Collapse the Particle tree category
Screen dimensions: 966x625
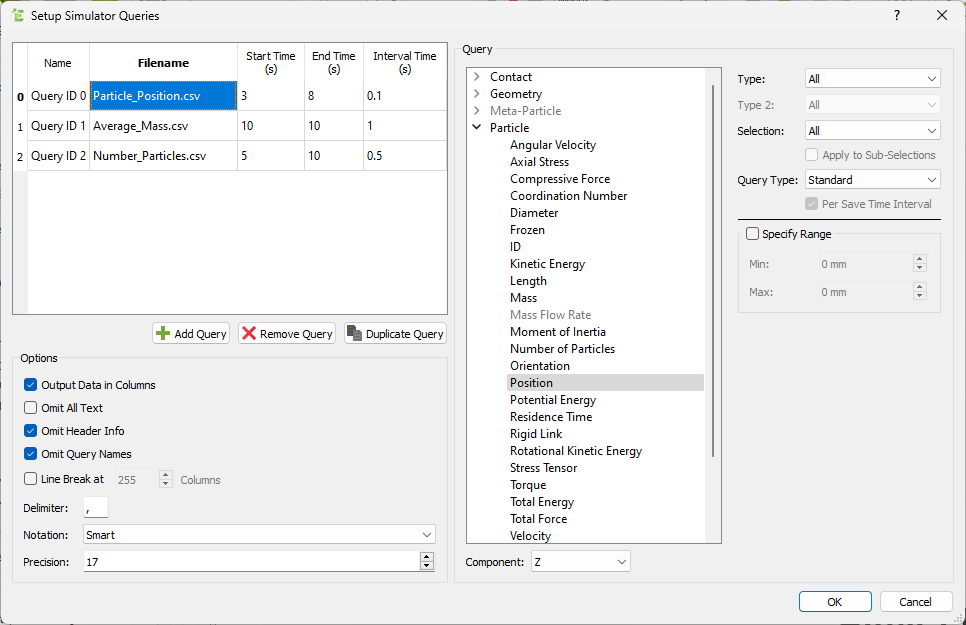click(477, 128)
